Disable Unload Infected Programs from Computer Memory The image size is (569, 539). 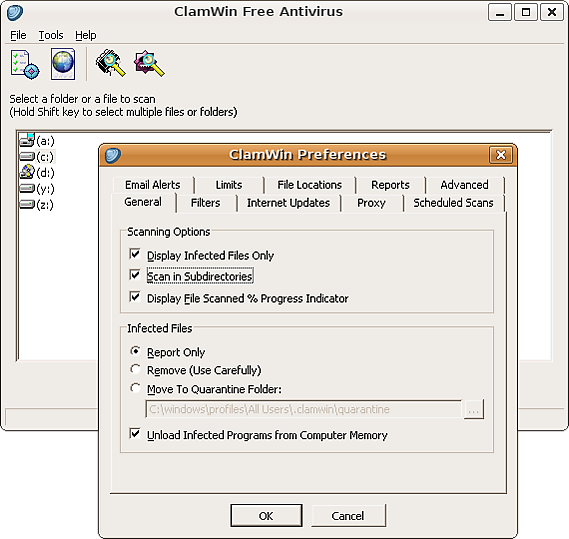tap(135, 433)
